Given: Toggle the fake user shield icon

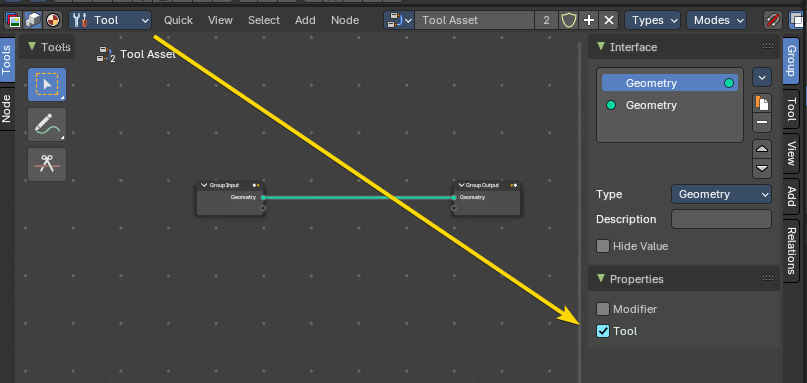Looking at the screenshot, I should pyautogui.click(x=568, y=21).
